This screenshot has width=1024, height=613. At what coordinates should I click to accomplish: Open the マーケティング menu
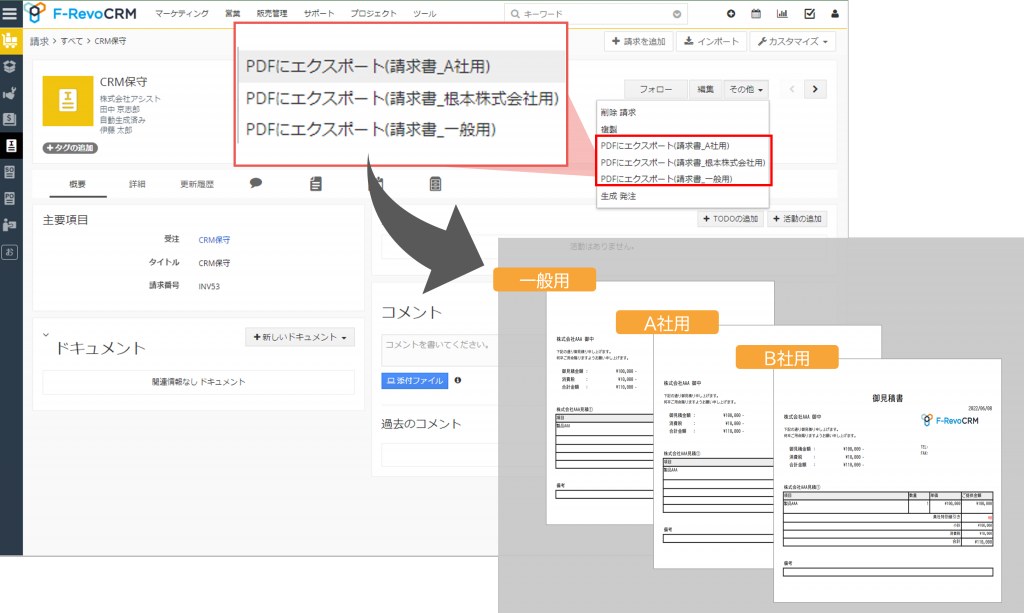[182, 14]
